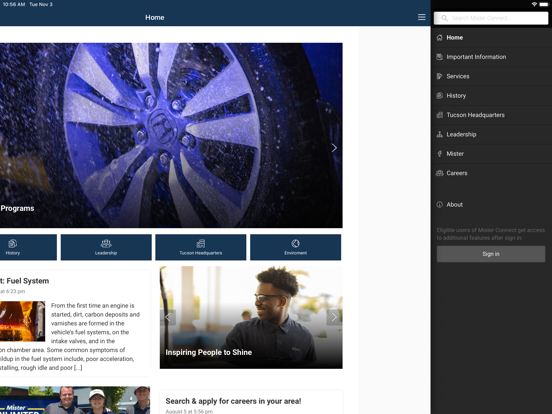The image size is (552, 414).
Task: Open Tucson Headquarters in side menu
Action: coord(491,115)
